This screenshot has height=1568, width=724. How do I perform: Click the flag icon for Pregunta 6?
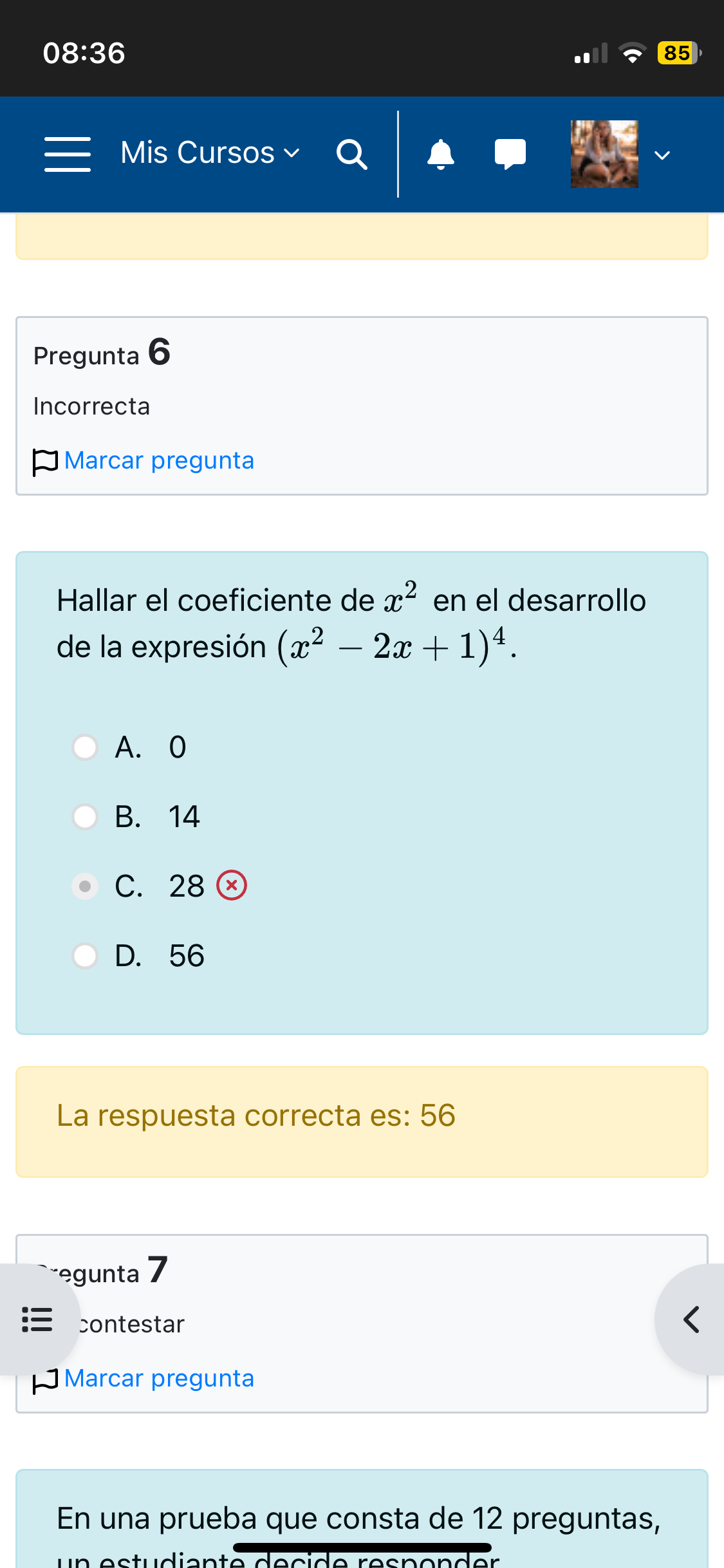(x=45, y=462)
